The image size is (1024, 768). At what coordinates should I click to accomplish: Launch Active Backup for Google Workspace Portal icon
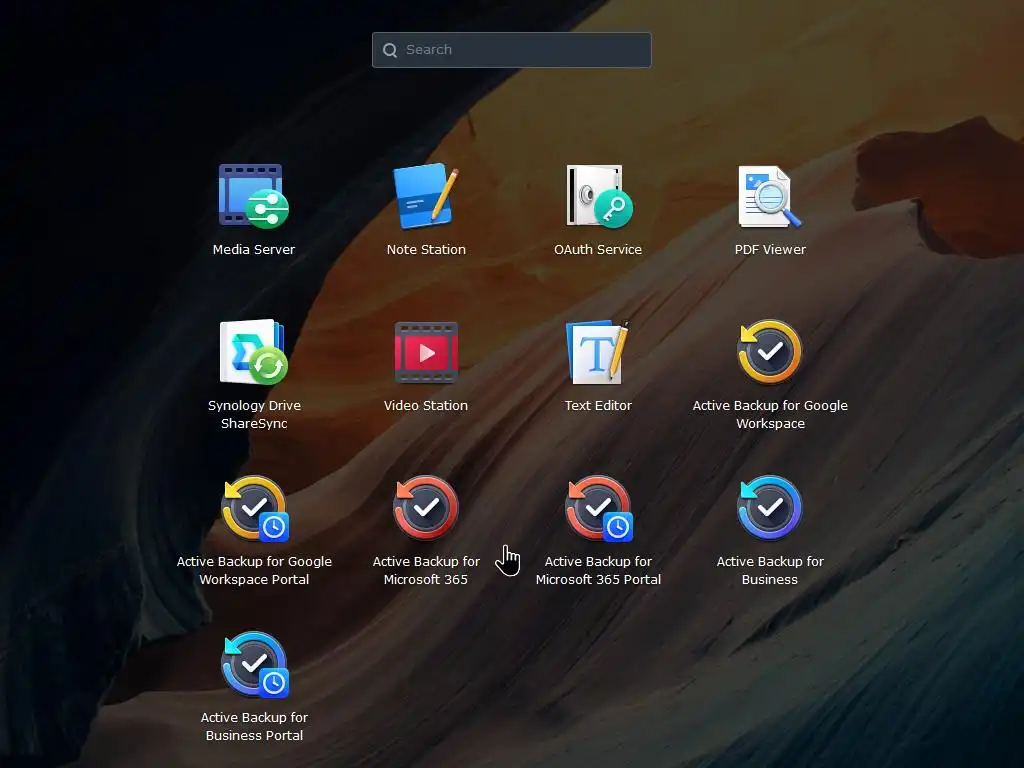(255, 509)
